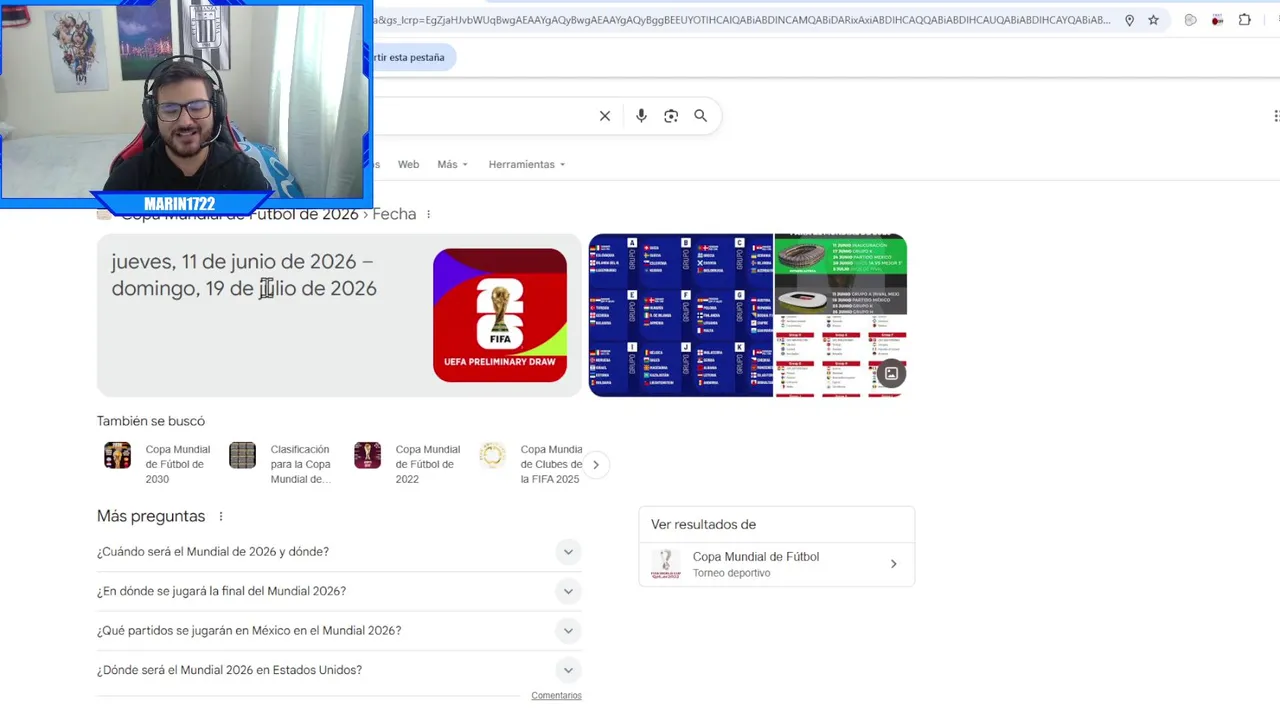
Task: Click the browser address bar URL
Action: (740, 20)
